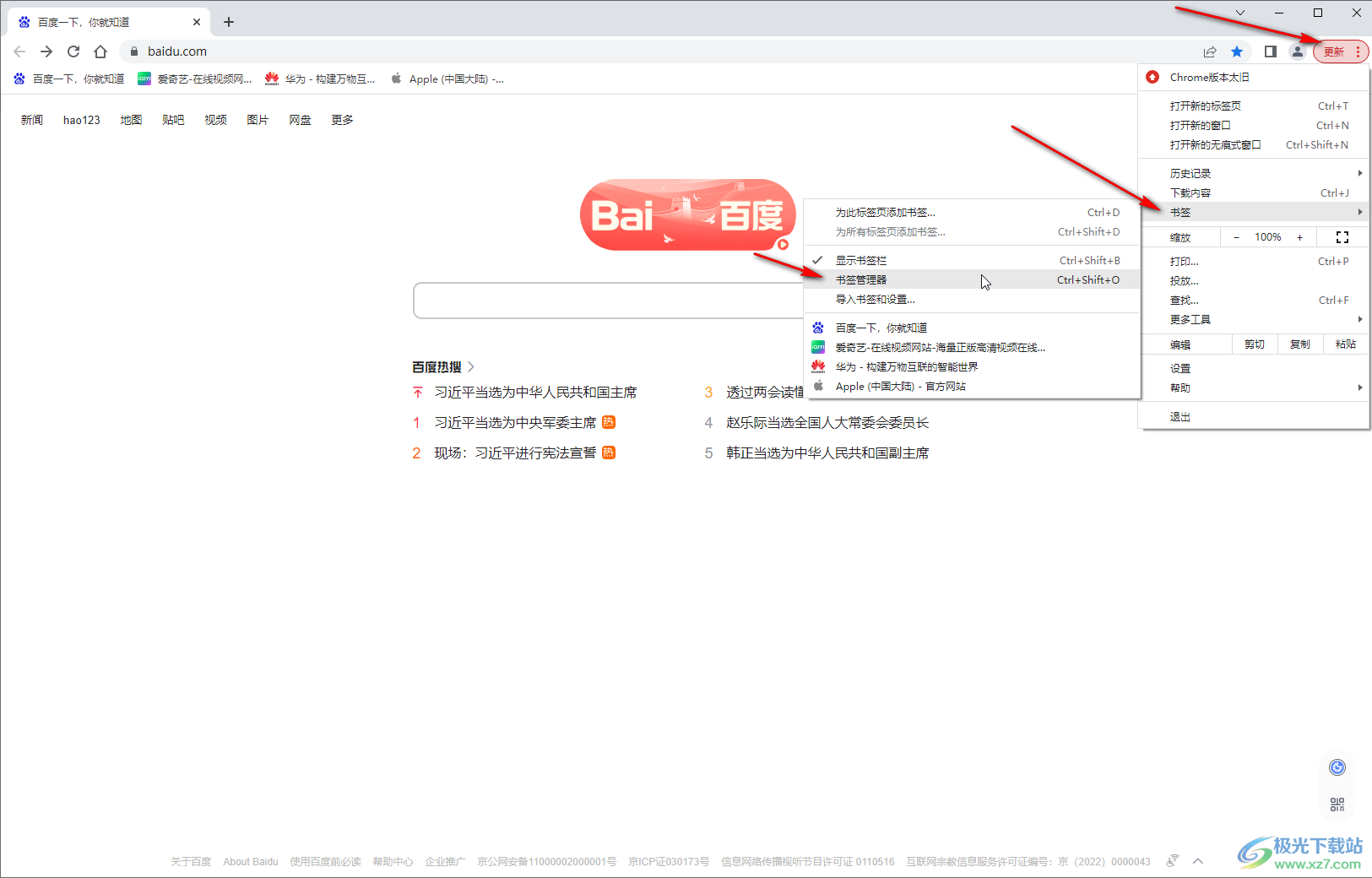This screenshot has height=878, width=1372.
Task: Open 华为 bookmark in bookmarks bar
Action: pos(320,79)
